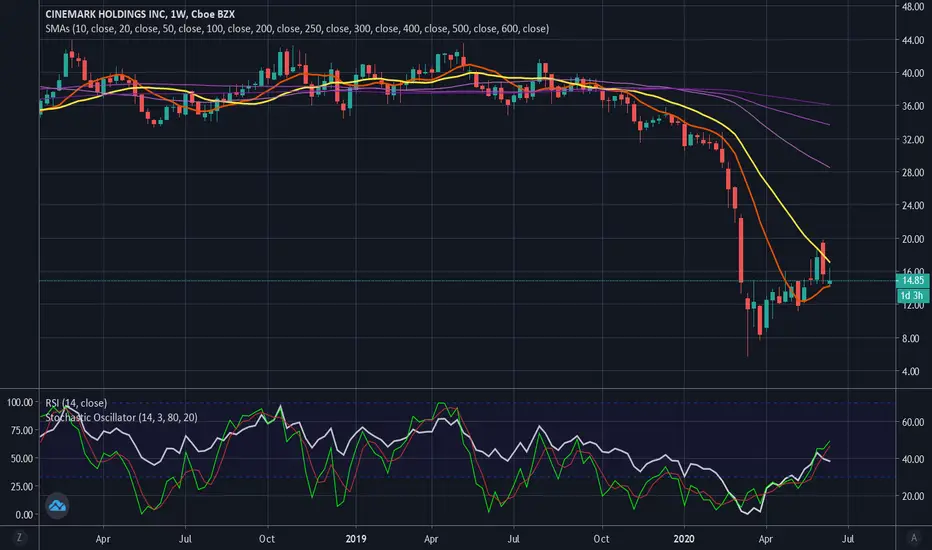Click the 14.85 current price label

point(912,280)
